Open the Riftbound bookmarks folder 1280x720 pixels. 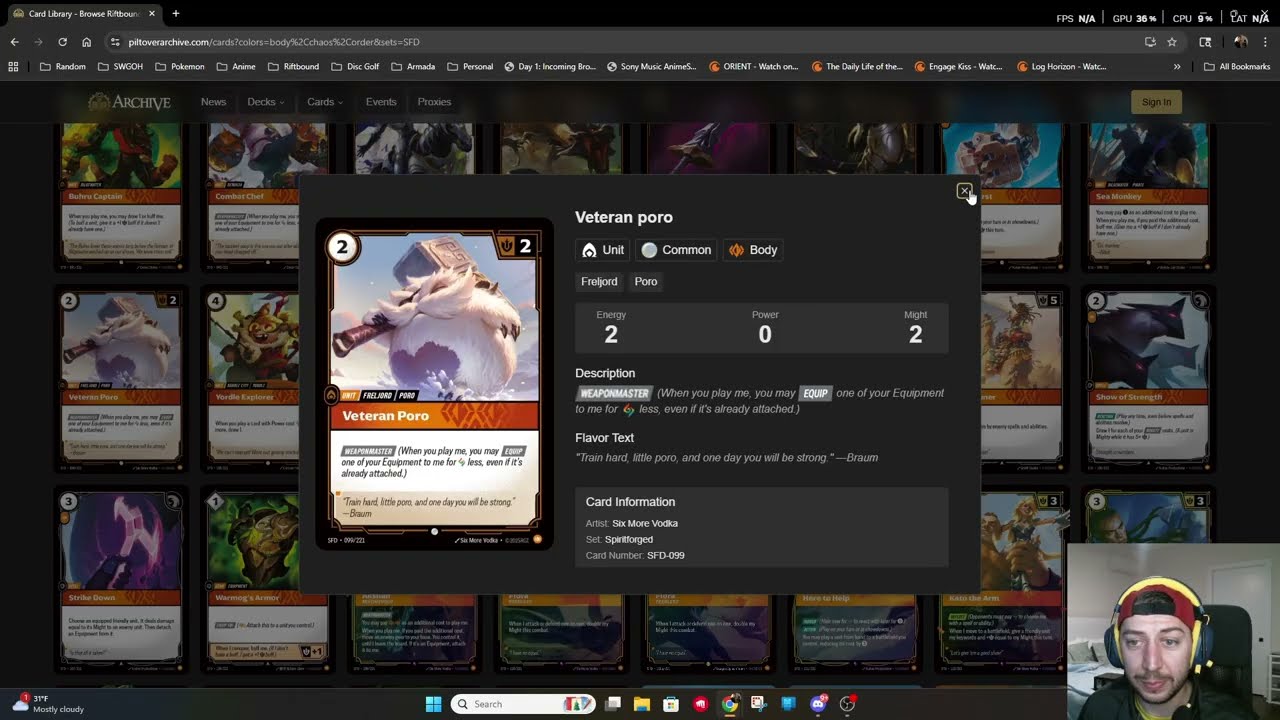(294, 67)
